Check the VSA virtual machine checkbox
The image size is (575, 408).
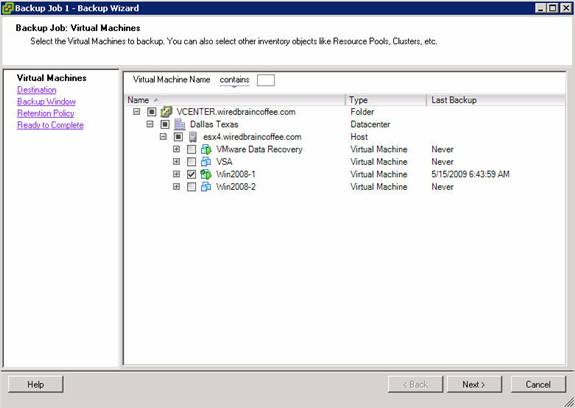click(x=191, y=162)
